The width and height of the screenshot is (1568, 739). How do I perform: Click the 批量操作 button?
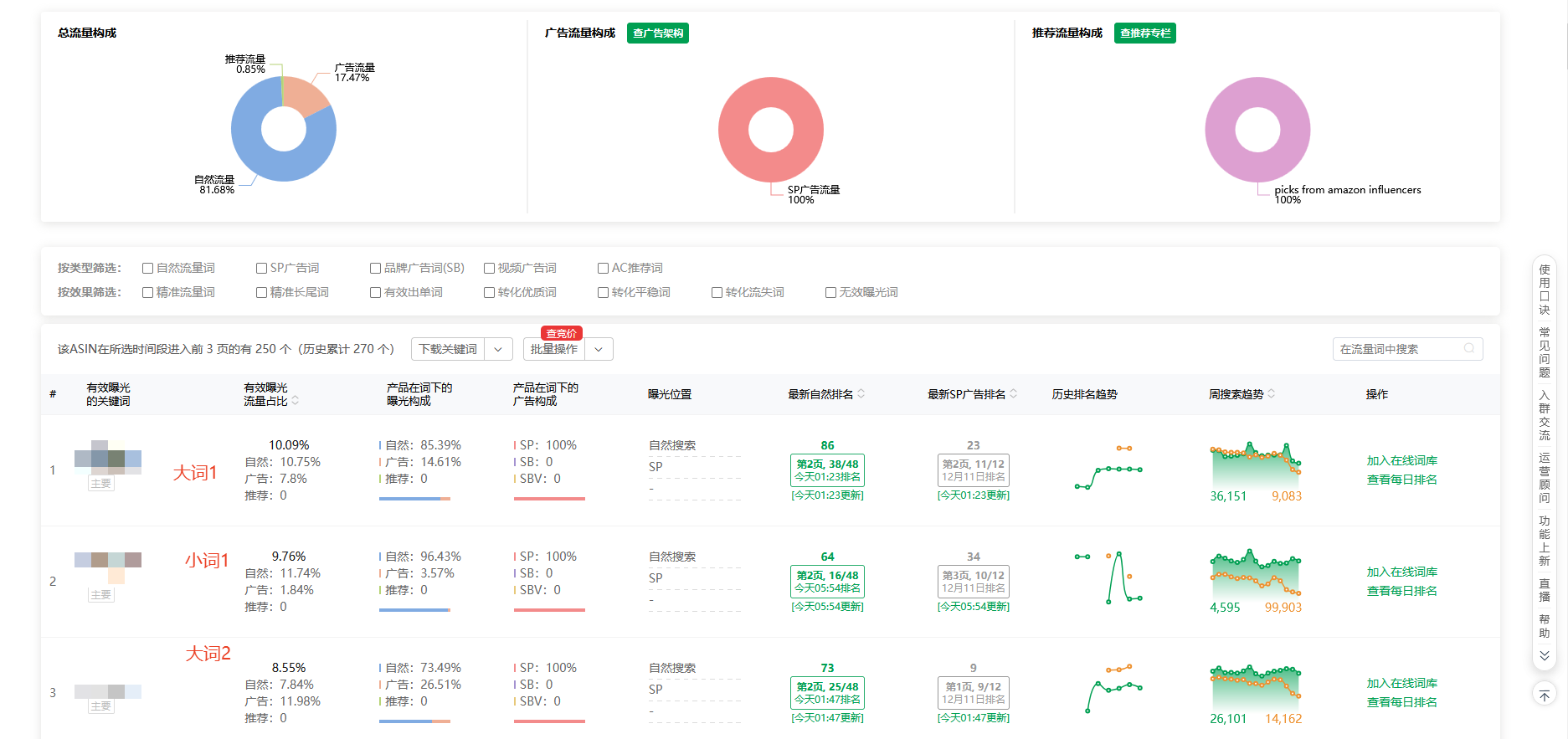coord(554,350)
